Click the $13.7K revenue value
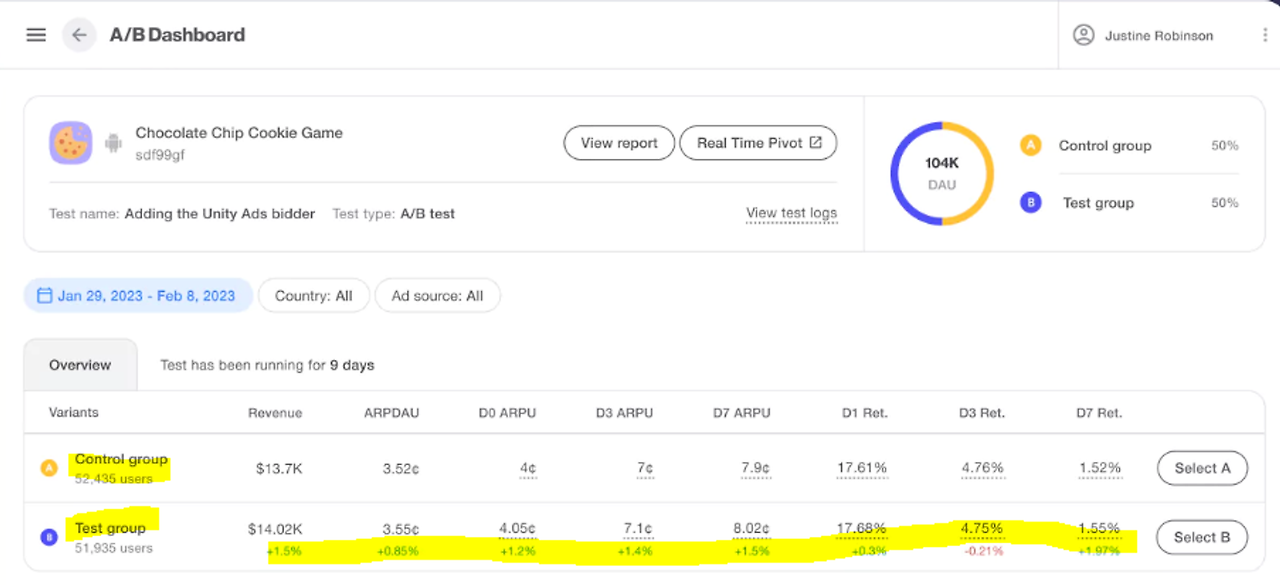1280x585 pixels. [x=279, y=468]
